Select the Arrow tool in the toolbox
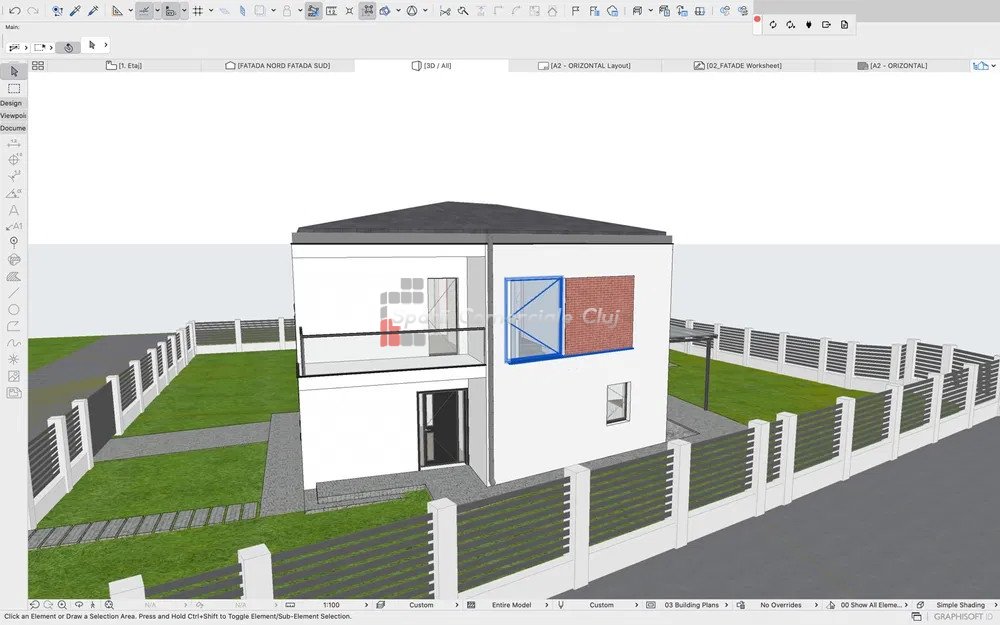Image resolution: width=1000 pixels, height=625 pixels. pyautogui.click(x=14, y=72)
